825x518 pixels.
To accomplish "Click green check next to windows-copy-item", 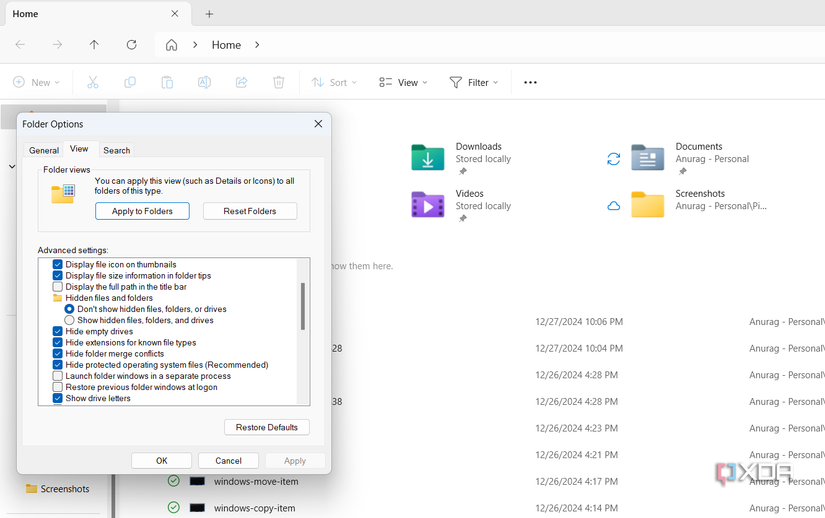I will (x=174, y=507).
